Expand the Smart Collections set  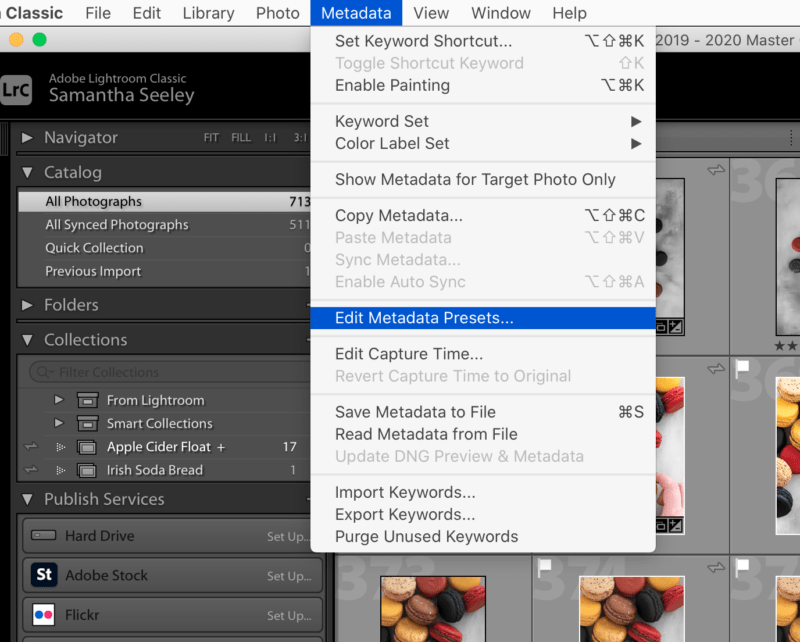tap(59, 423)
